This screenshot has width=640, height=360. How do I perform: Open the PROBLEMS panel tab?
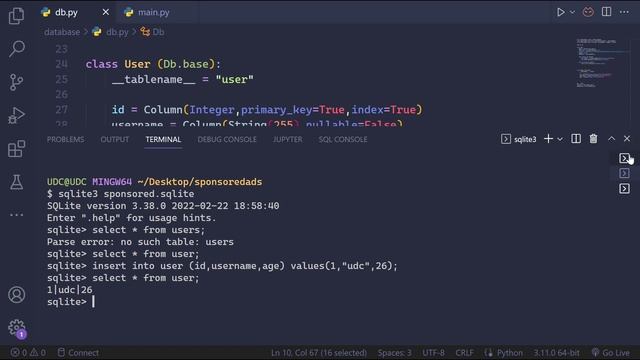point(65,139)
